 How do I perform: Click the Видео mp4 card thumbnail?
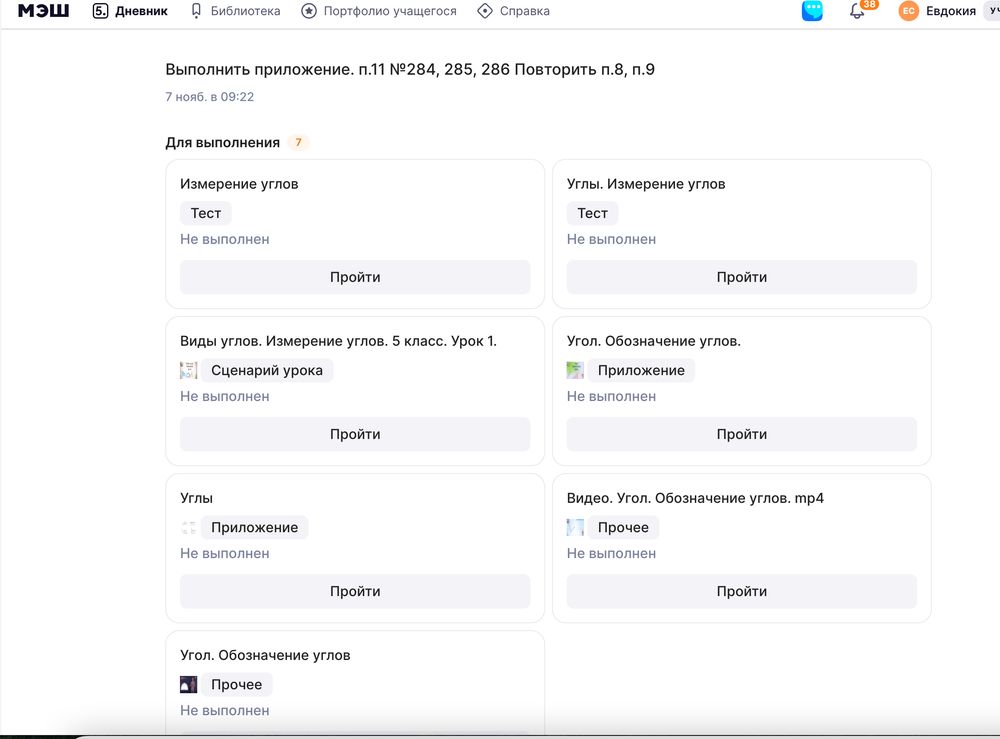[575, 527]
